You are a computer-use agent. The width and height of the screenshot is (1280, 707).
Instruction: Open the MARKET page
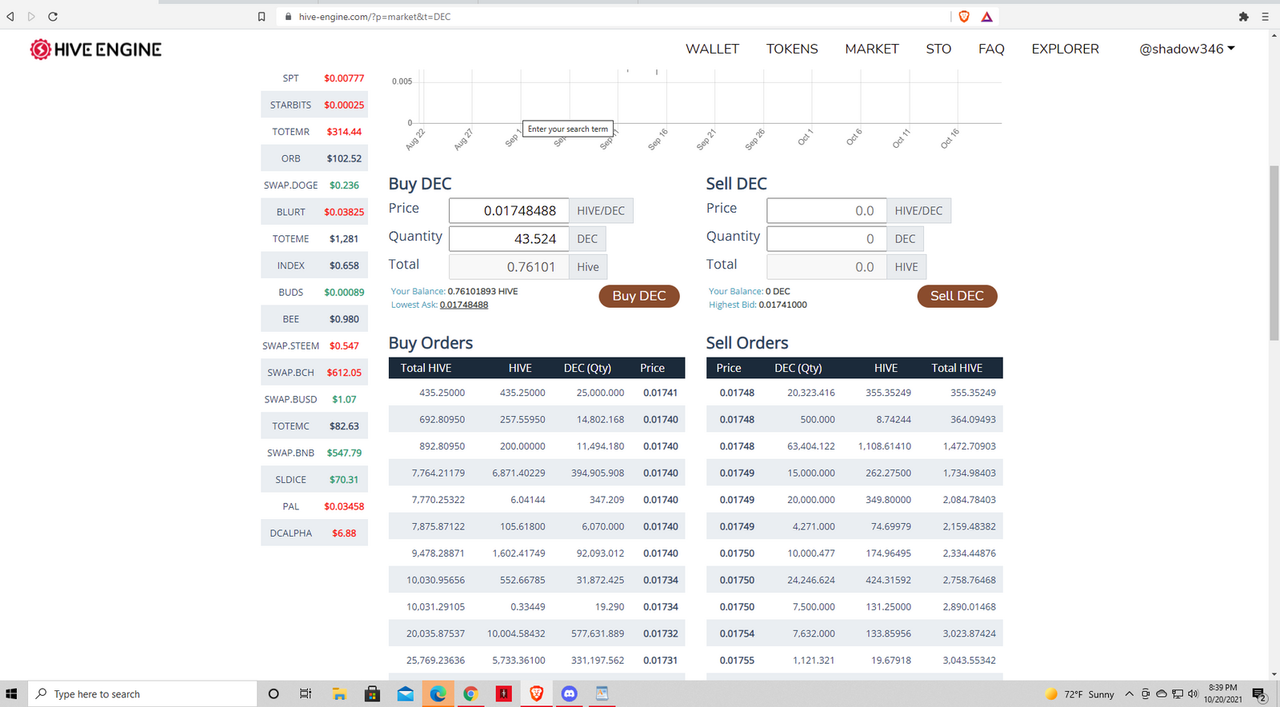coord(871,48)
